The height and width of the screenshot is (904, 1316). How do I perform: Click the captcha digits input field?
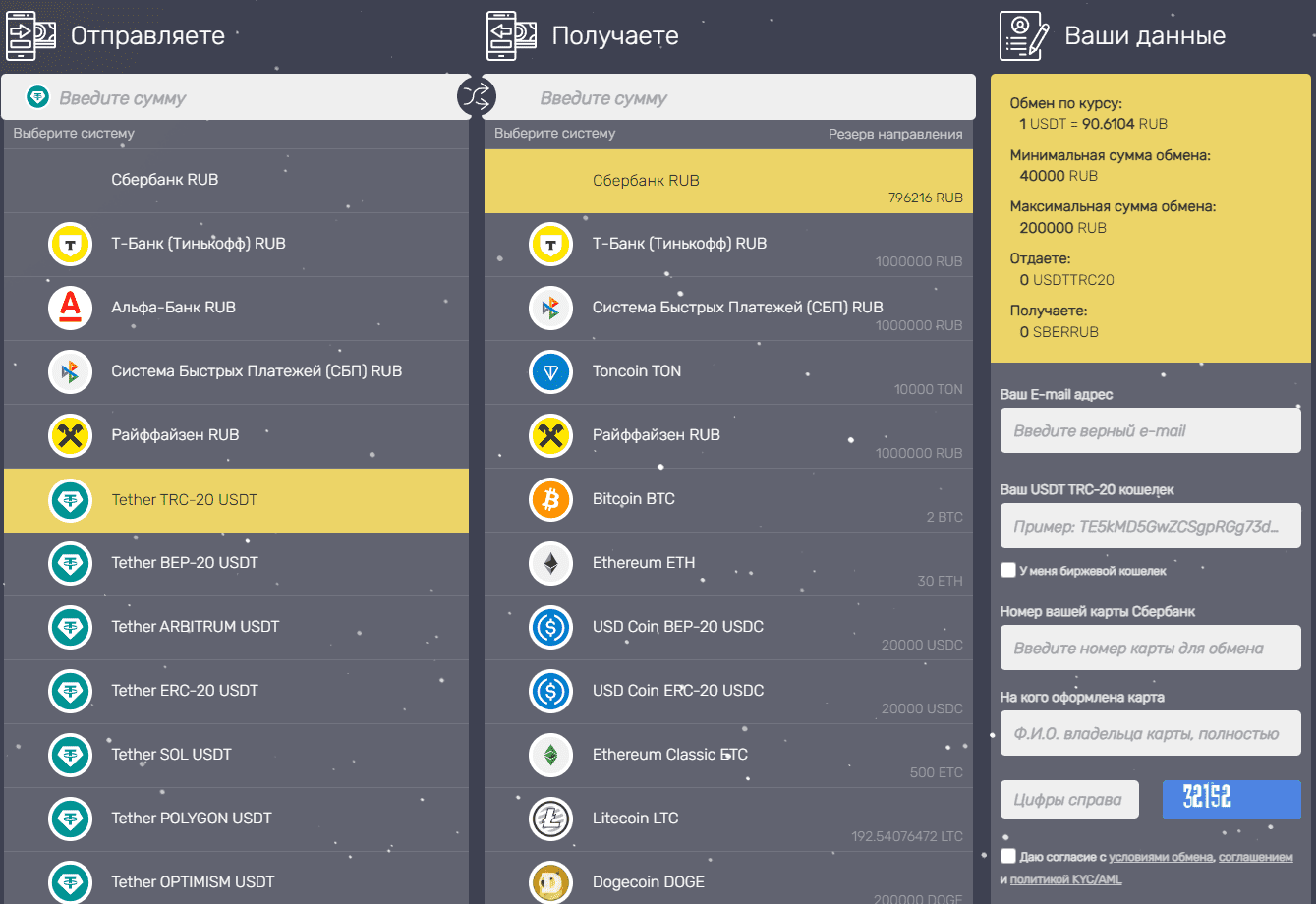(x=1069, y=799)
